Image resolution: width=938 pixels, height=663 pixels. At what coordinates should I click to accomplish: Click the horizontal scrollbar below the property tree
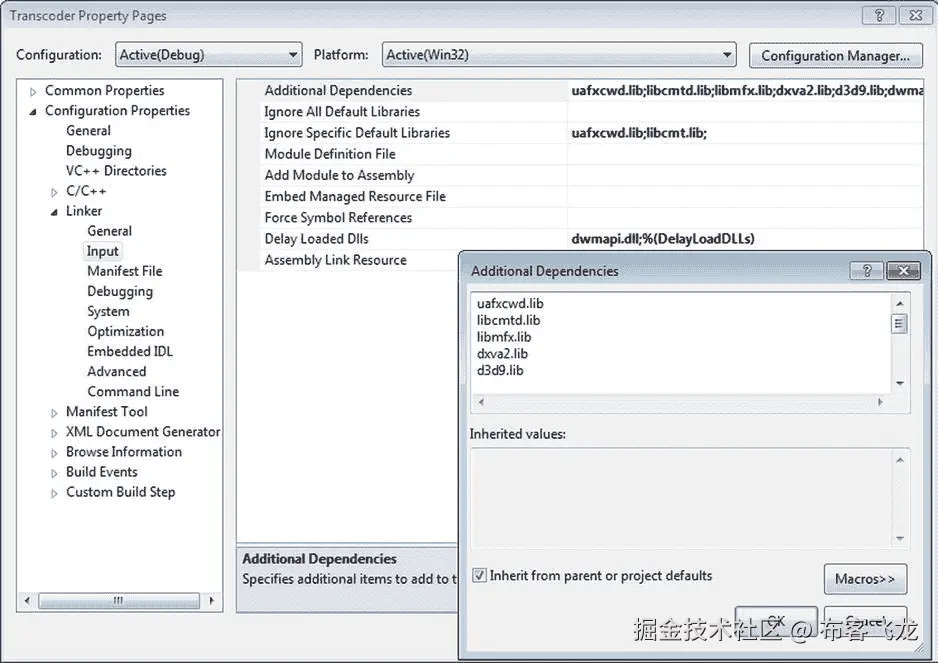(x=118, y=600)
